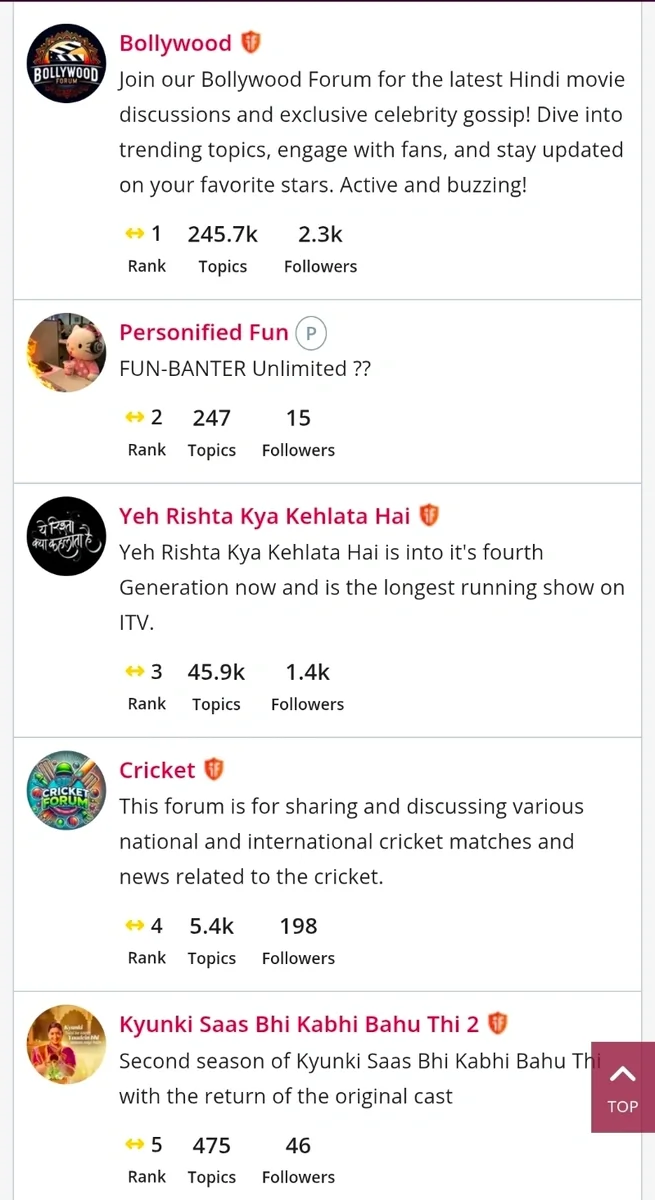Click the circled P badge icon
The height and width of the screenshot is (1200, 655).
(311, 333)
